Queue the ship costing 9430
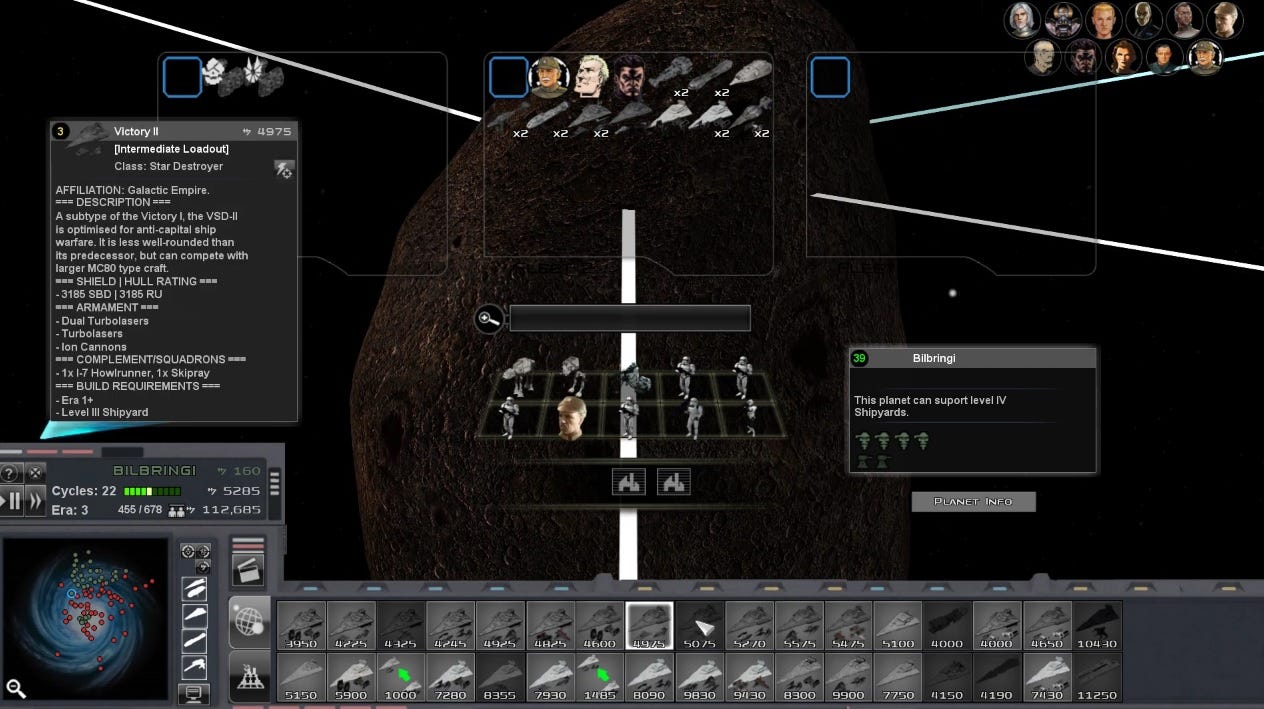 pos(750,678)
